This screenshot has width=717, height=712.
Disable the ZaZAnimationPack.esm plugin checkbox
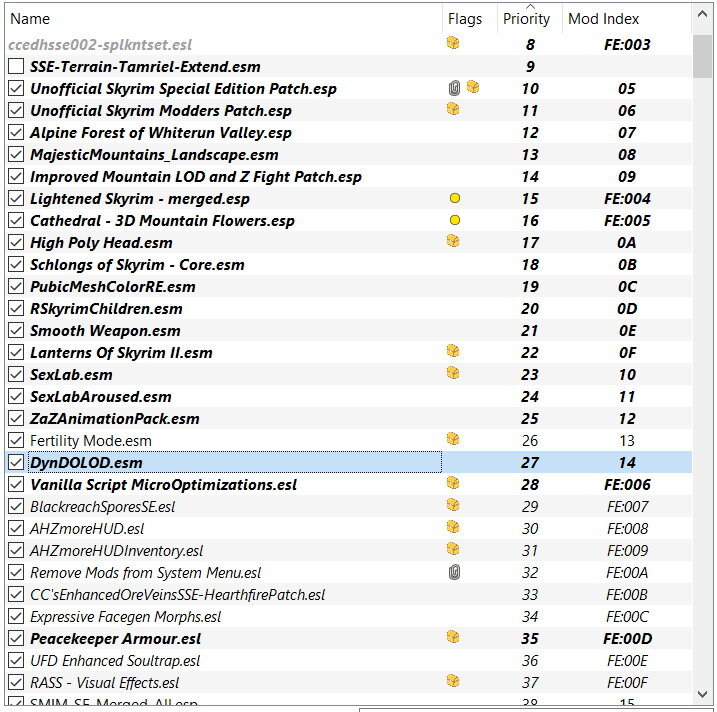[x=16, y=418]
